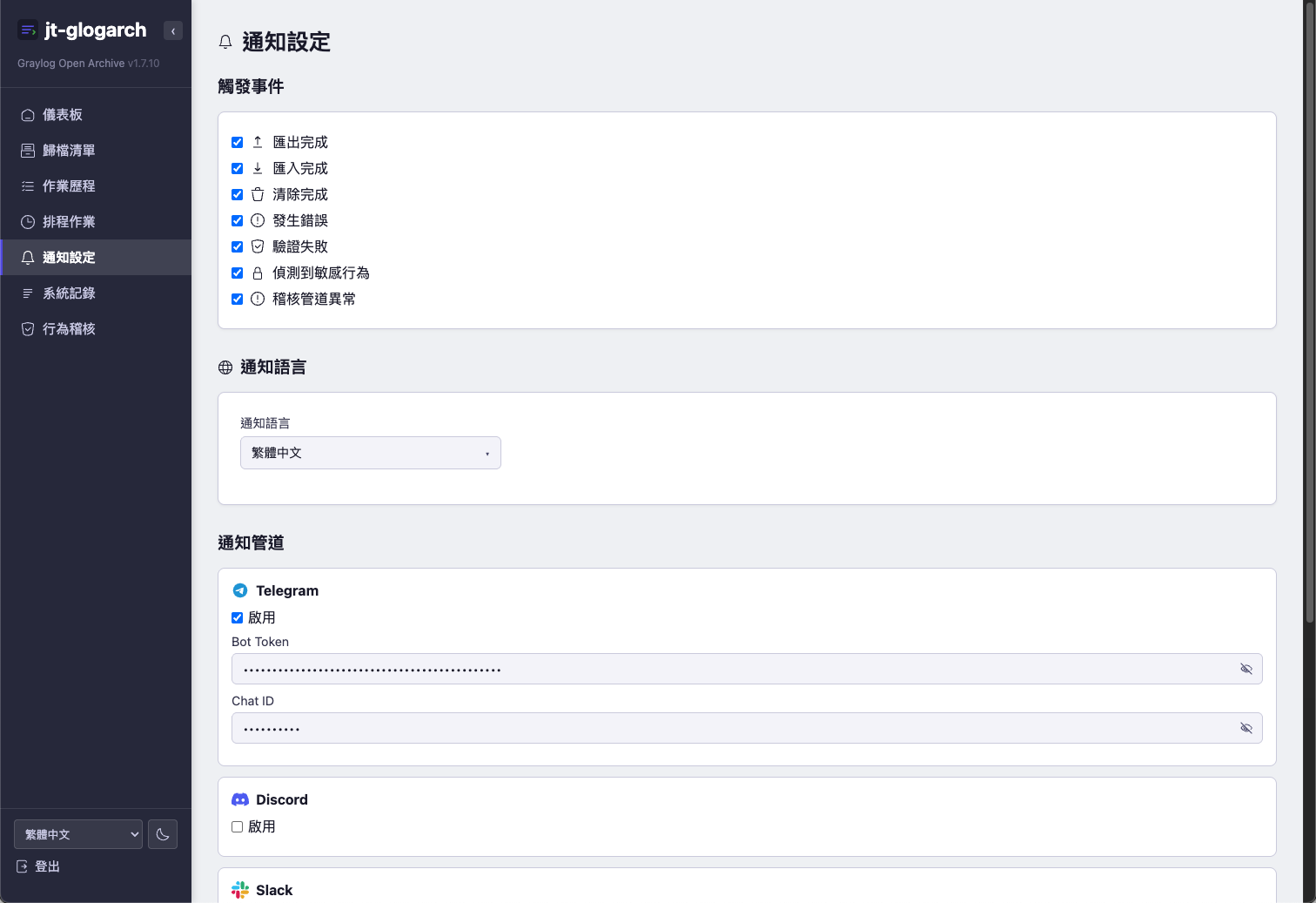Image resolution: width=1316 pixels, height=903 pixels.
Task: Click the Bot Token label
Action: click(x=260, y=642)
